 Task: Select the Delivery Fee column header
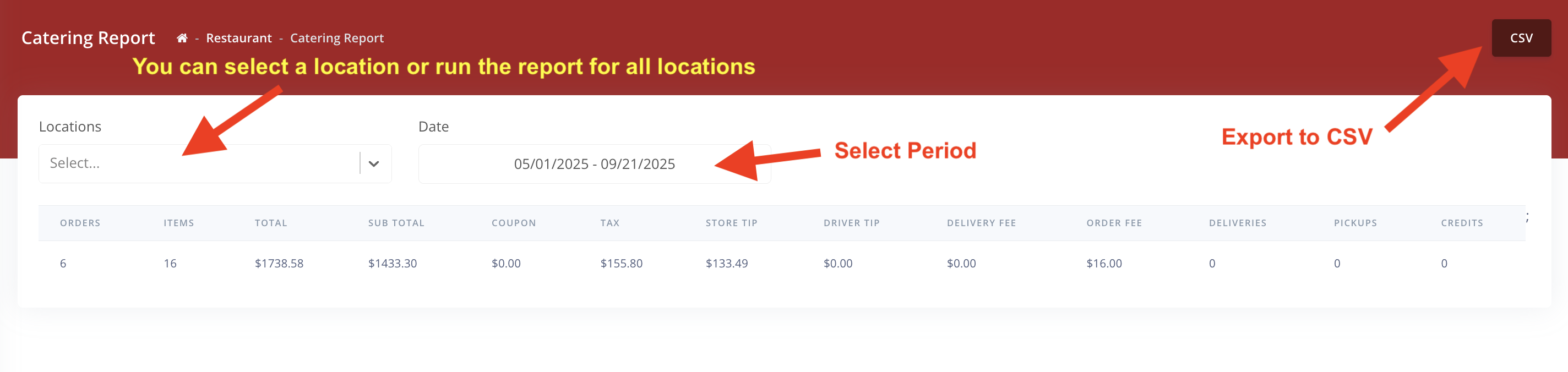[981, 223]
